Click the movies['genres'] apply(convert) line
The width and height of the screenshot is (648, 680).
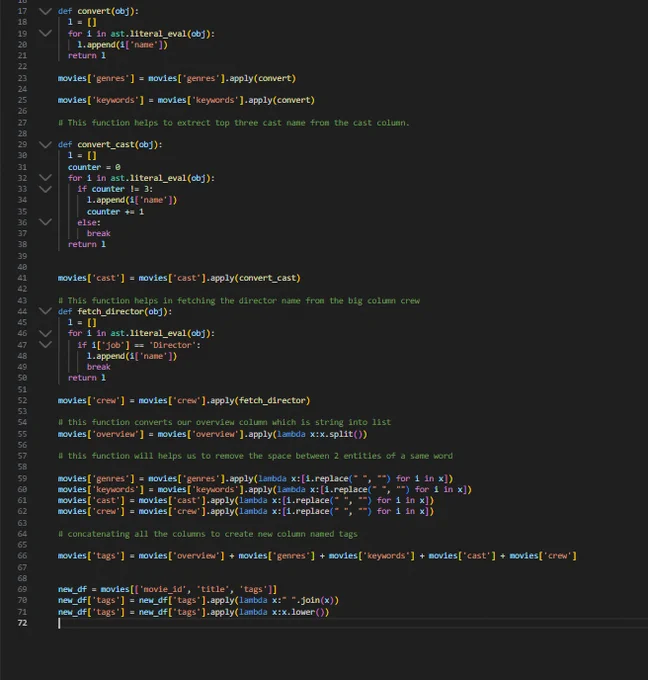pyautogui.click(x=177, y=78)
